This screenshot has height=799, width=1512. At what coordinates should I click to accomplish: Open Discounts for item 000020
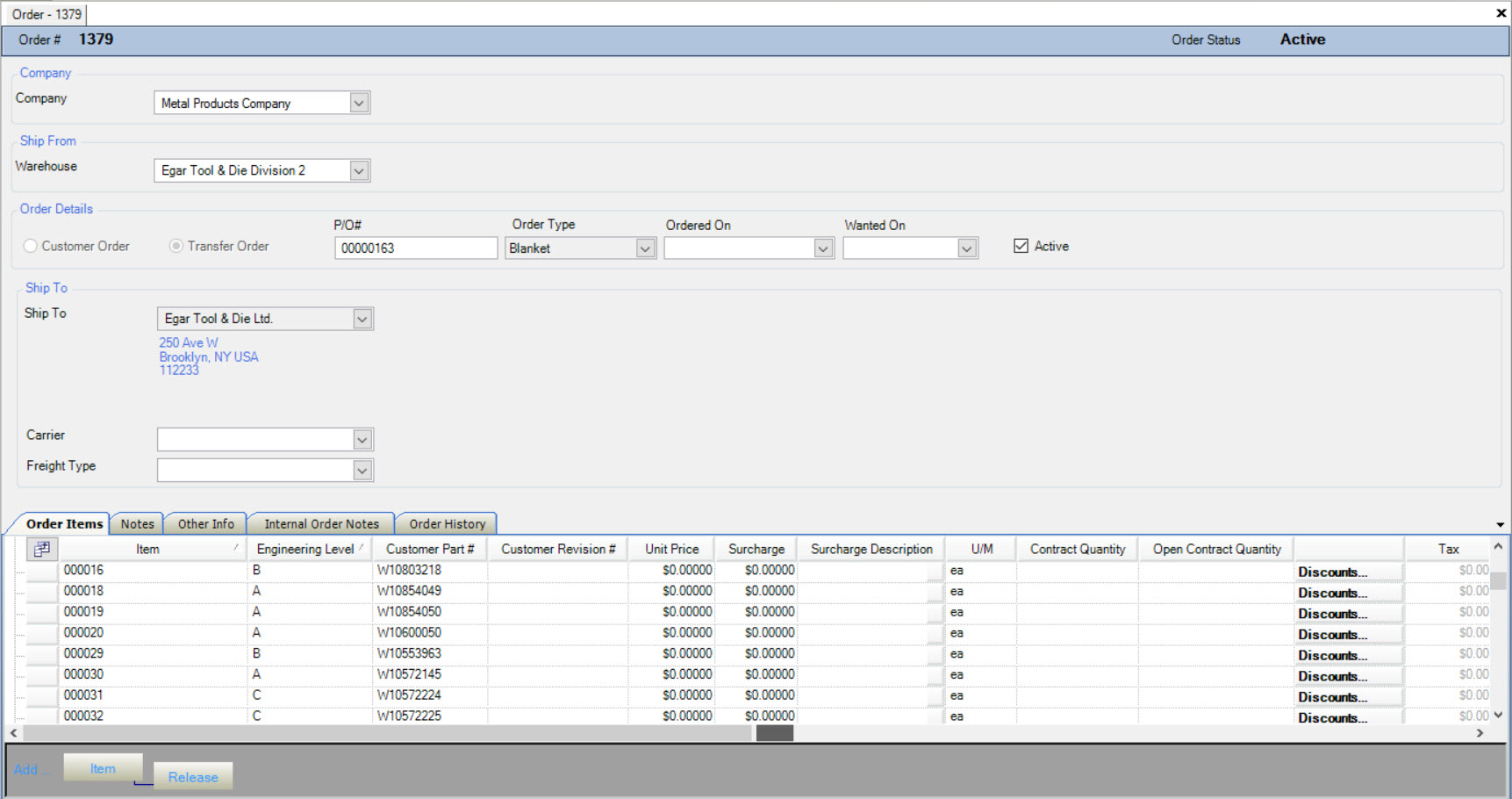click(1349, 635)
